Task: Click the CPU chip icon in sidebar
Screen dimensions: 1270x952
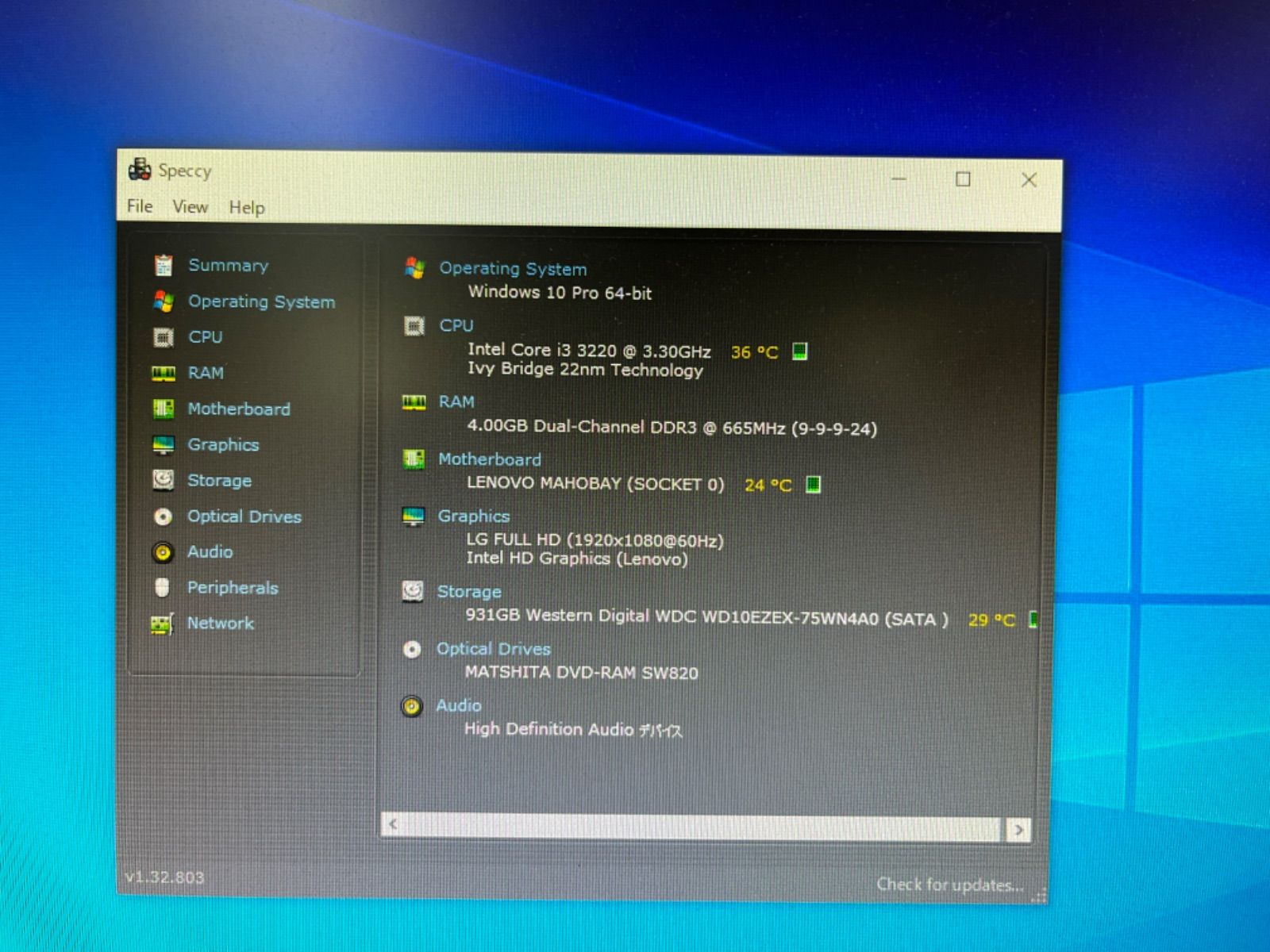Action: tap(164, 337)
